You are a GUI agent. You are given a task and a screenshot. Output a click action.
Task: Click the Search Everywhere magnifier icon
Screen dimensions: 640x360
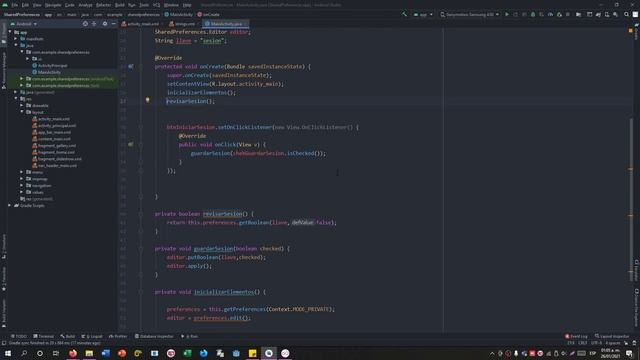tap(626, 14)
